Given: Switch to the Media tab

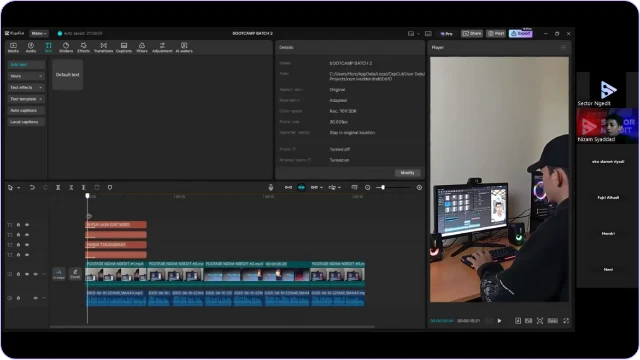Looking at the screenshot, I should [x=13, y=47].
